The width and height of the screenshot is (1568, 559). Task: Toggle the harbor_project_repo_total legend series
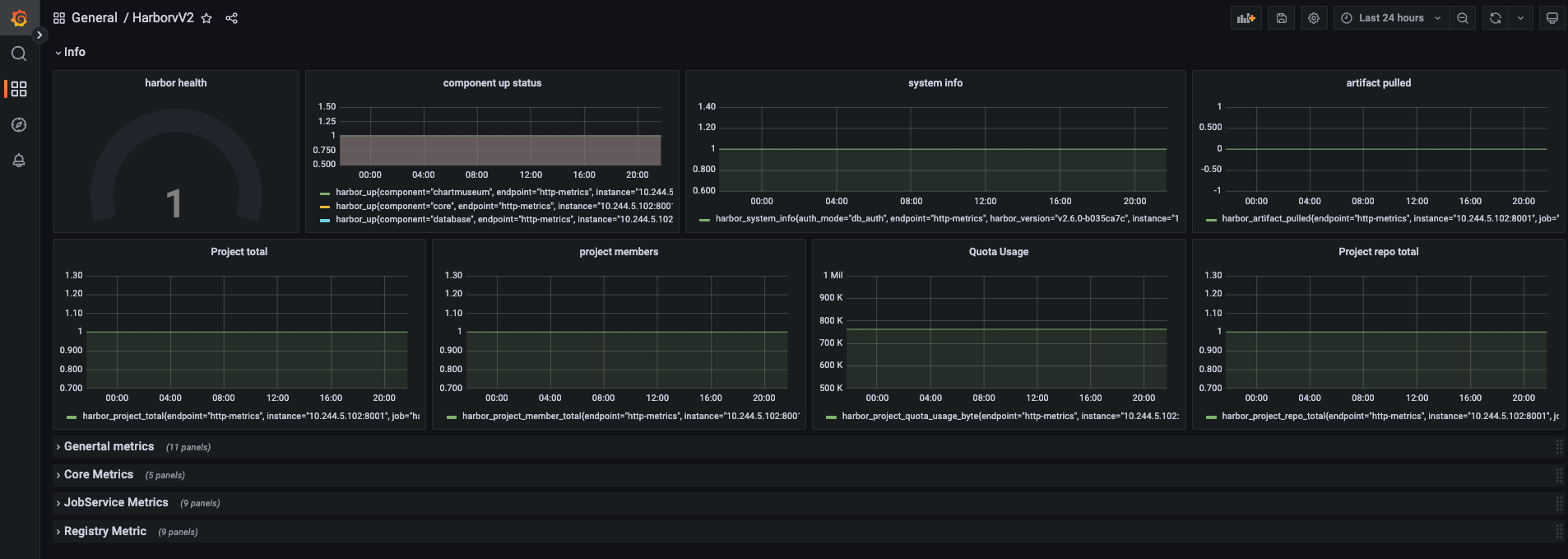pyautogui.click(x=1390, y=417)
